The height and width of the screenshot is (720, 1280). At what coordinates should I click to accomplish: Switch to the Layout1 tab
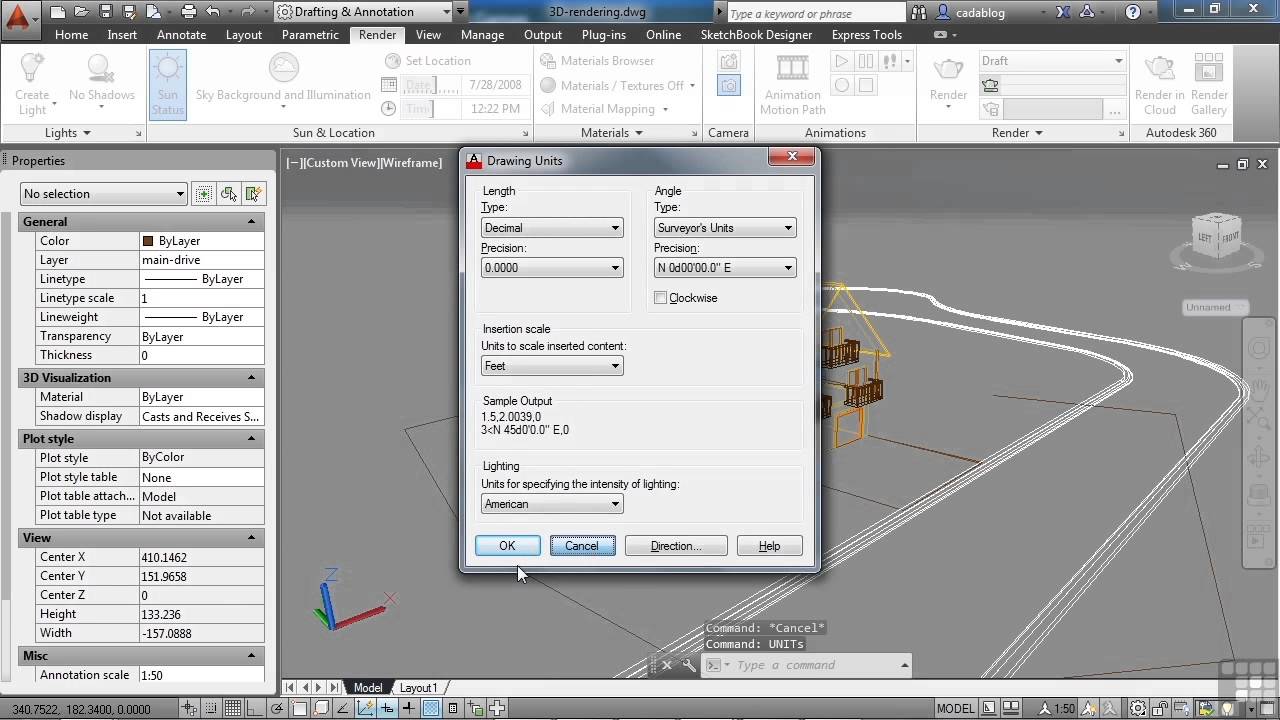pyautogui.click(x=419, y=688)
